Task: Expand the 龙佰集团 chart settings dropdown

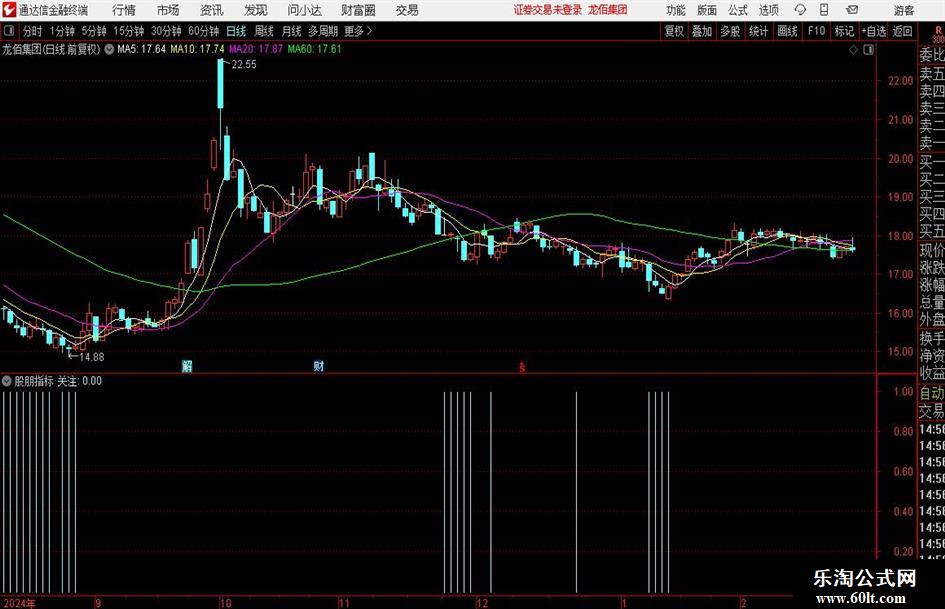Action: pyautogui.click(x=109, y=49)
